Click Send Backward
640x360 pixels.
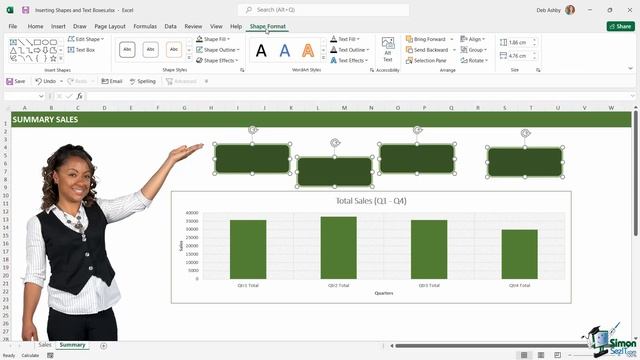pyautogui.click(x=427, y=50)
